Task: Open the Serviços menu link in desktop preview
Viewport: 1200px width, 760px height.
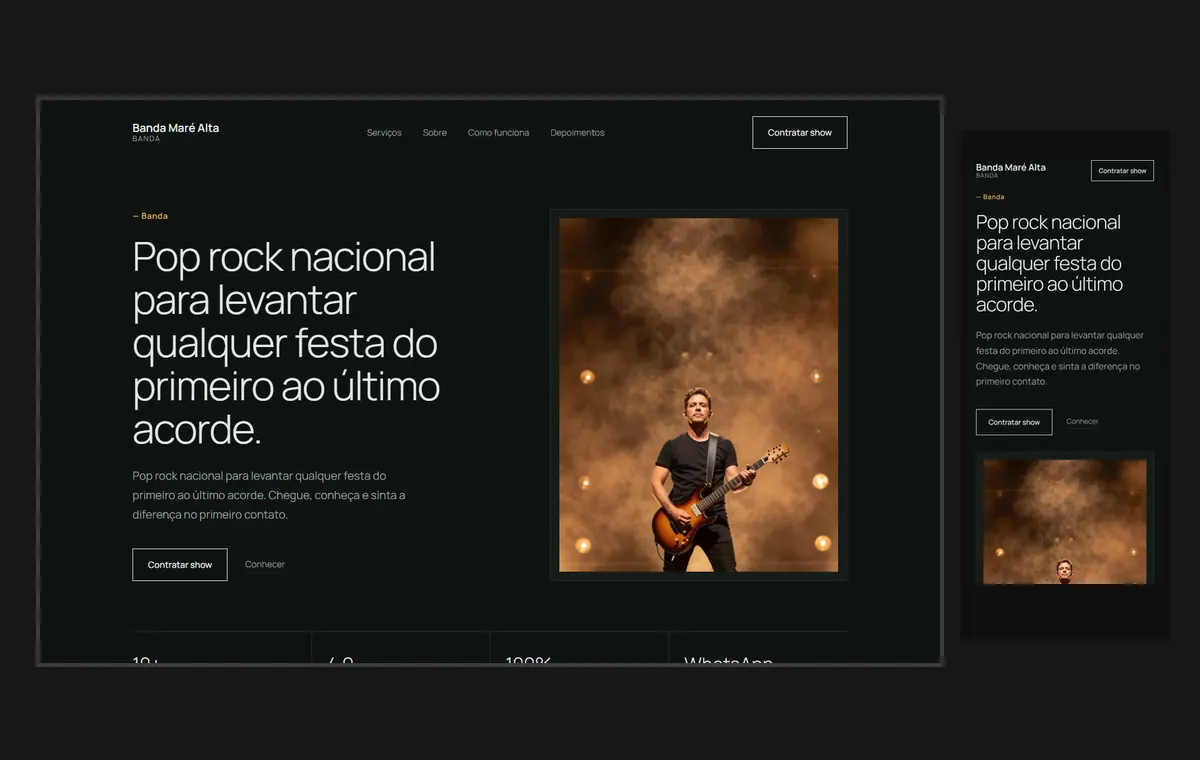Action: click(384, 133)
